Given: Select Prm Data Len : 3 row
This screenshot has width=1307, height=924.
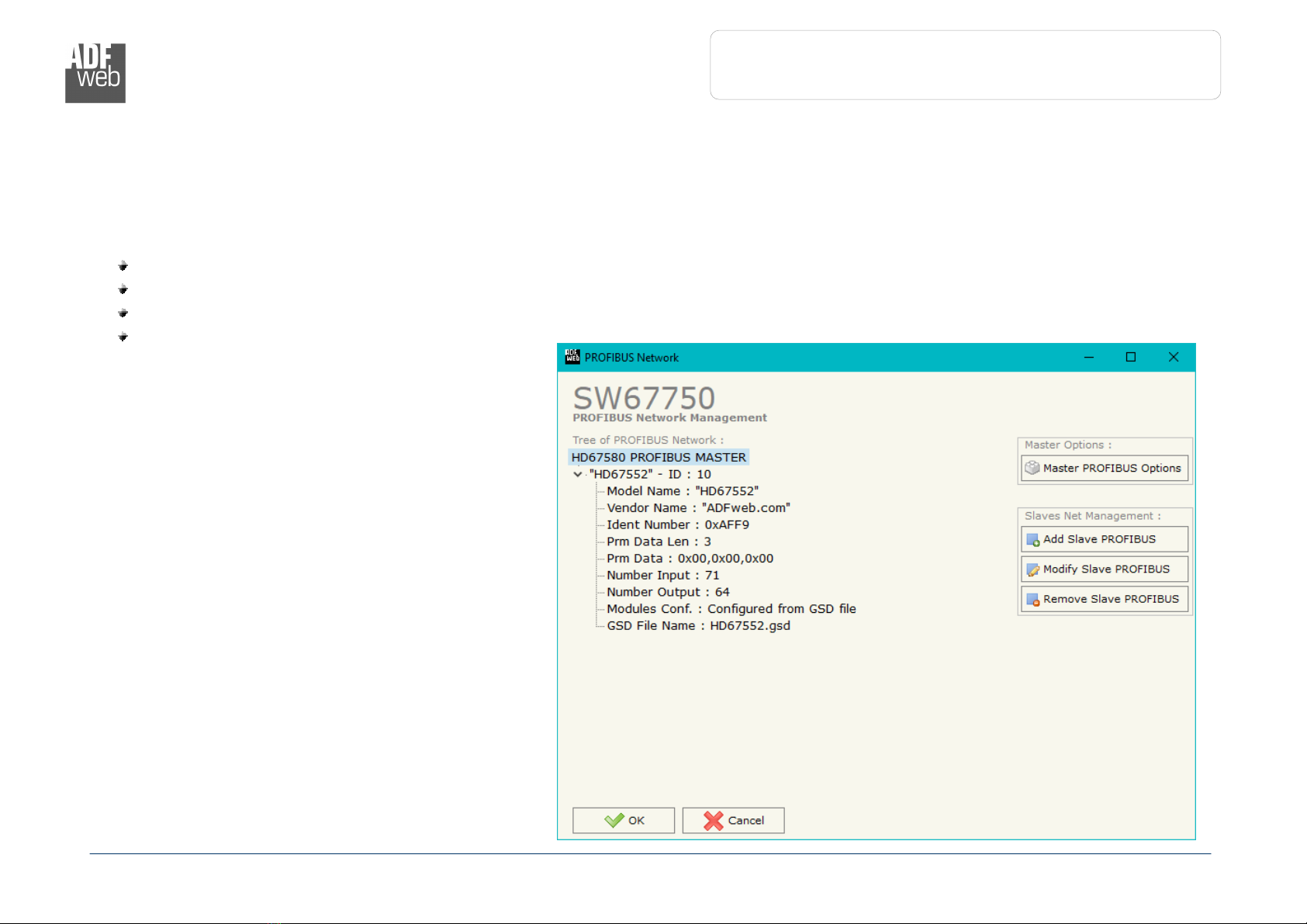Looking at the screenshot, I should pos(659,542).
